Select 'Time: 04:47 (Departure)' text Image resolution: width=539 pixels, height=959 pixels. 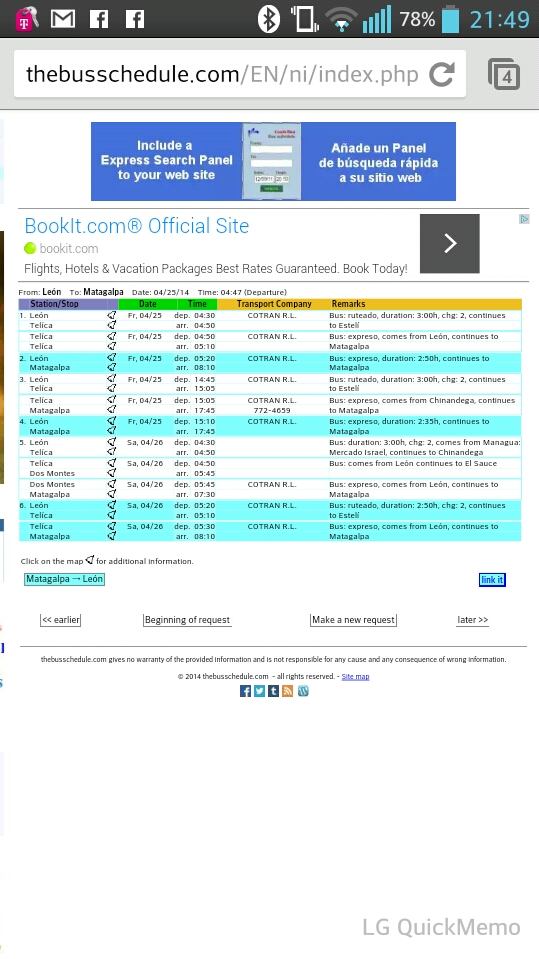coord(242,292)
